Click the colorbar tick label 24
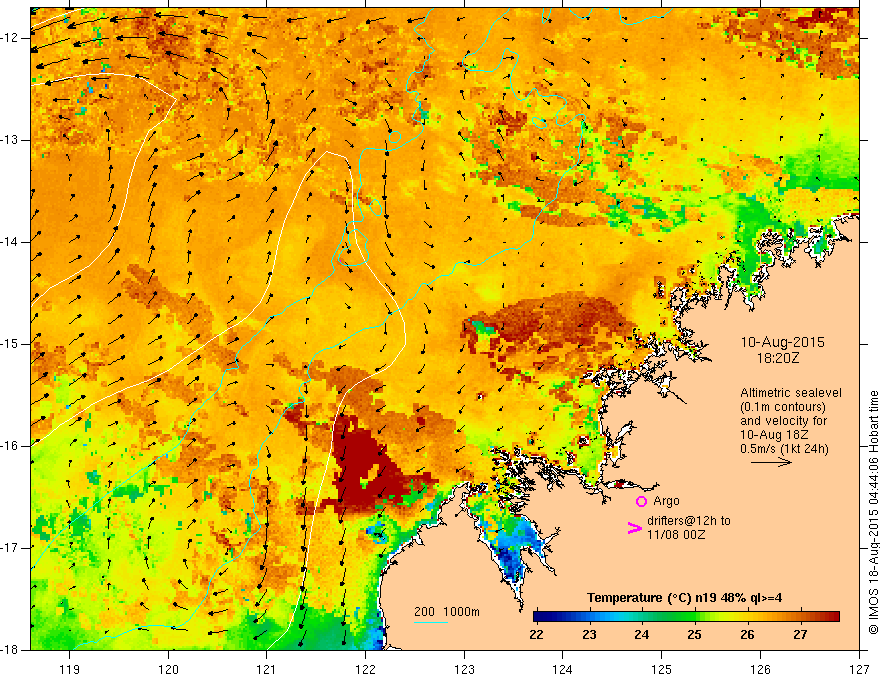The image size is (880, 680). pos(642,635)
